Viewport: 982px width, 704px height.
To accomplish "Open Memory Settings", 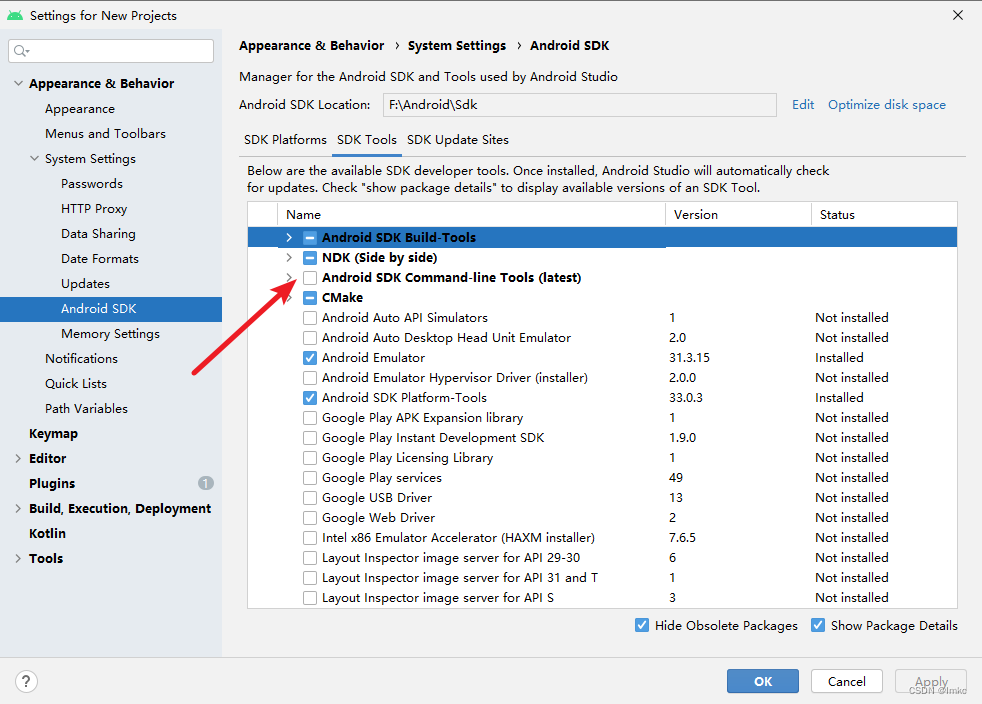I will pos(110,334).
